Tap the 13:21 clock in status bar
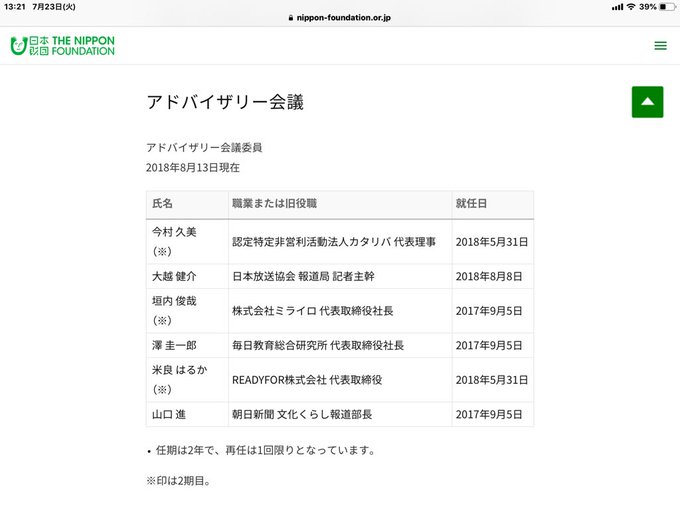 15,7
